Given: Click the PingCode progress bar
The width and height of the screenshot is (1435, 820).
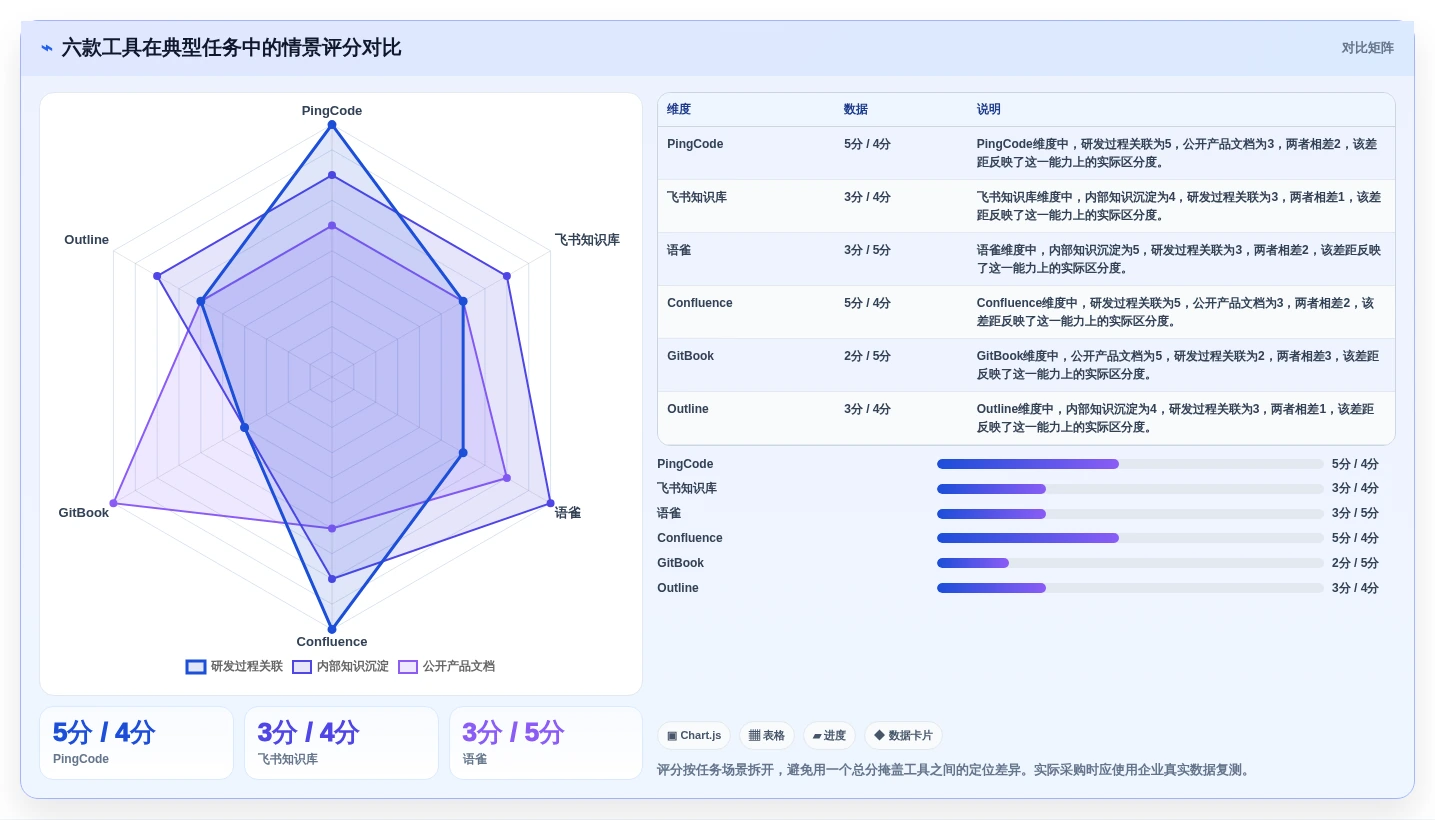Looking at the screenshot, I should click(1130, 464).
